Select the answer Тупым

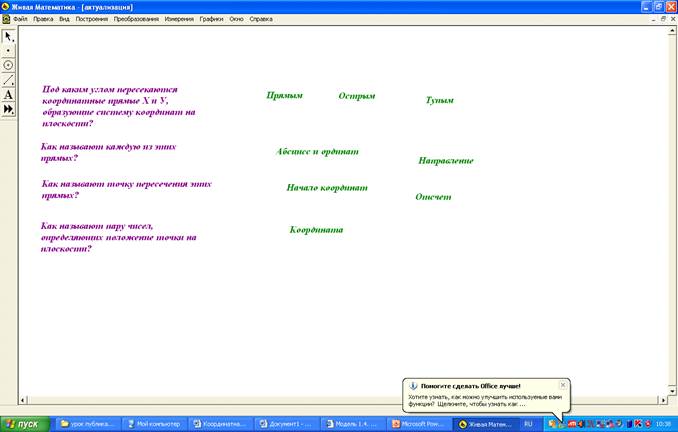pos(440,100)
